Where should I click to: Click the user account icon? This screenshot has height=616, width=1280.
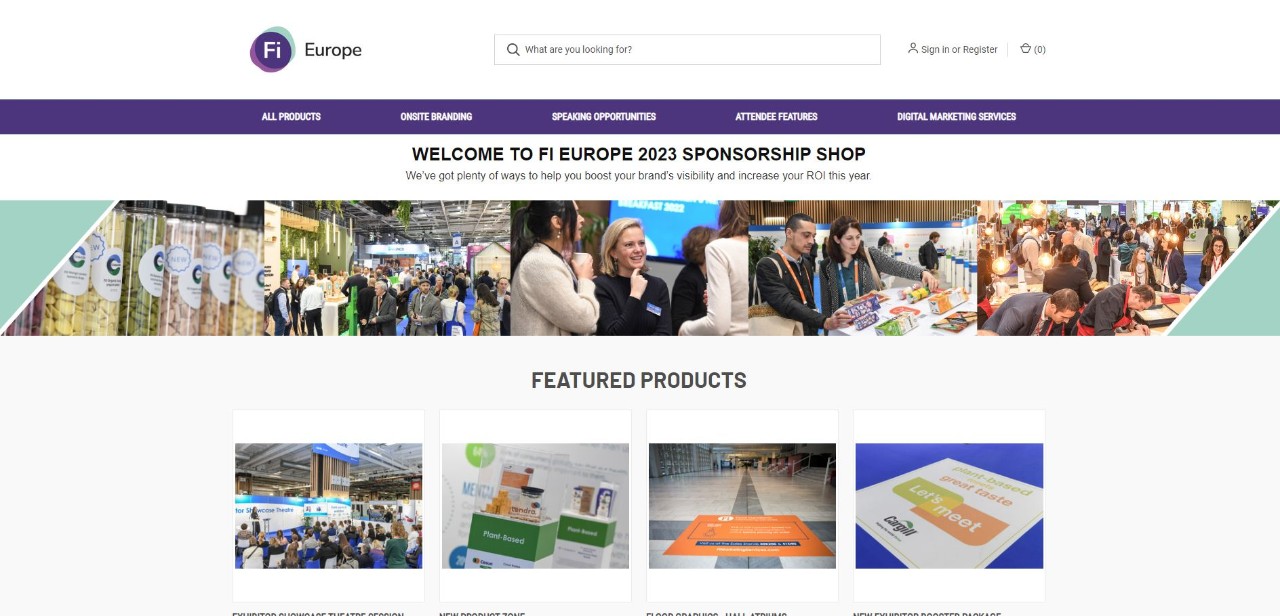point(913,48)
